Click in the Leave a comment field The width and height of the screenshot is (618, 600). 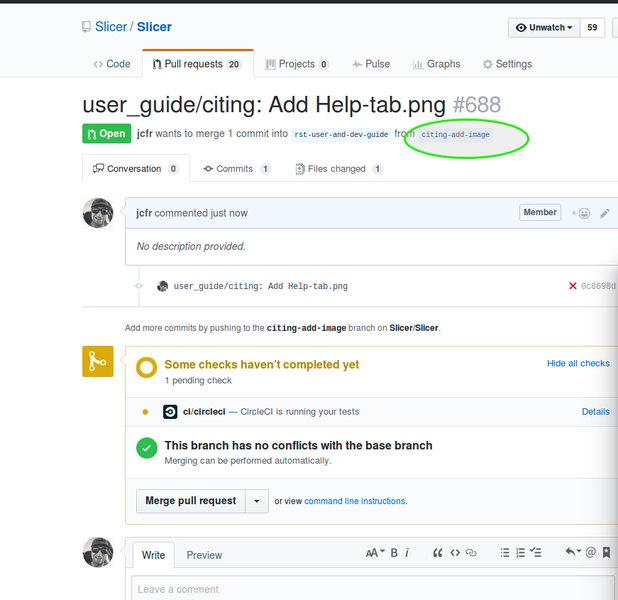(x=370, y=589)
